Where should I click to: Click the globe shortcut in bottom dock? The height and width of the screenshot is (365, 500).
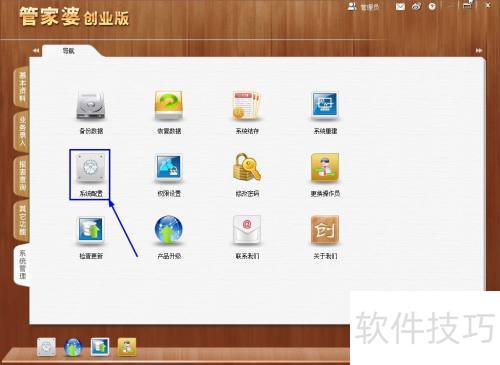(x=73, y=347)
